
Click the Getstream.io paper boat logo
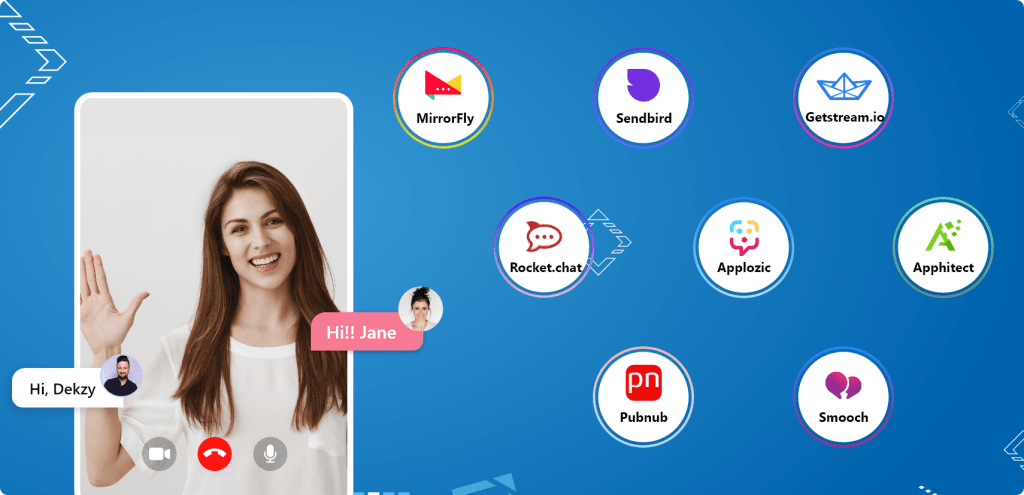(844, 86)
